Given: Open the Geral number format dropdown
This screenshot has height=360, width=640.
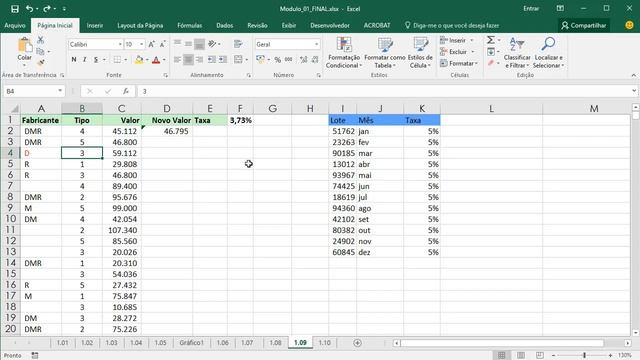Looking at the screenshot, I should pyautogui.click(x=316, y=44).
